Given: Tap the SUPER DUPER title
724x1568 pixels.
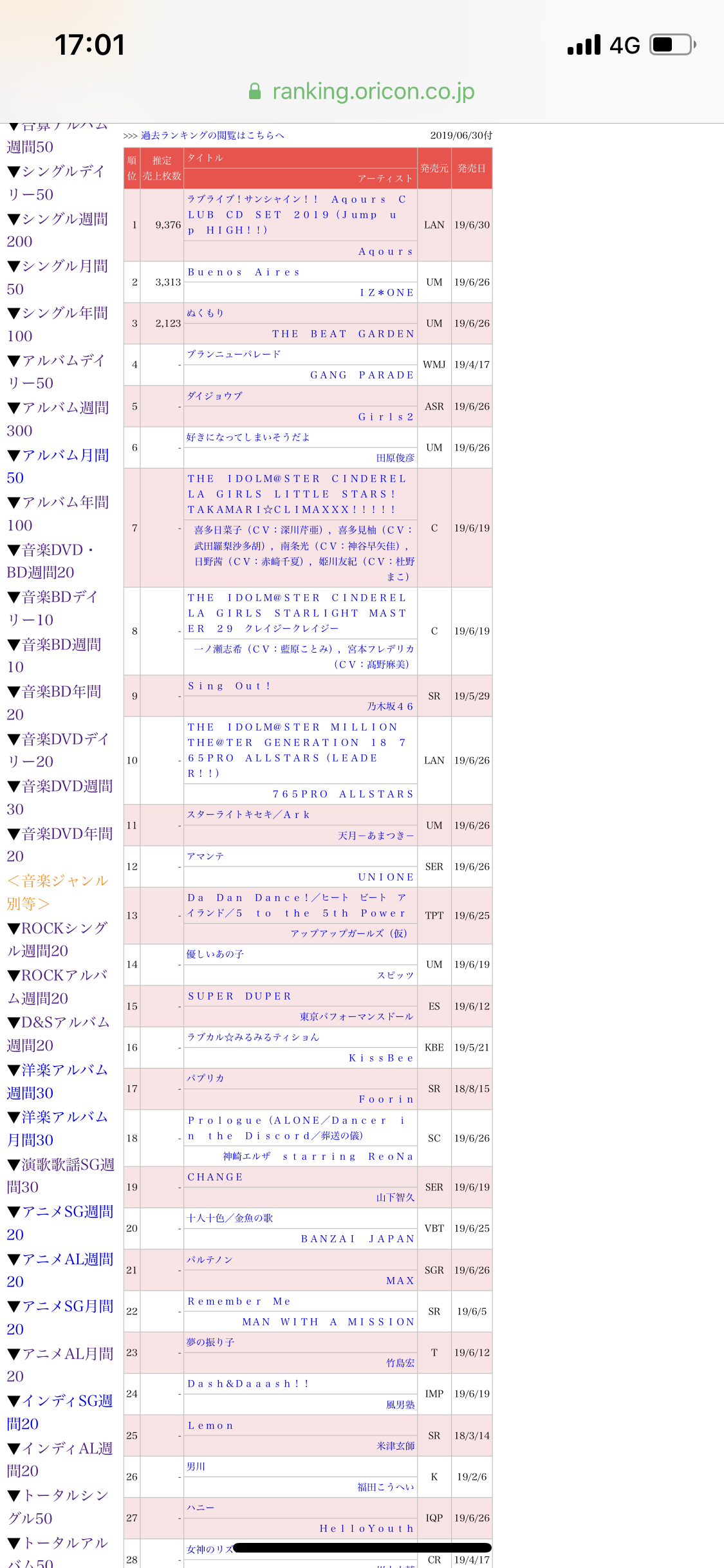Looking at the screenshot, I should [x=240, y=996].
